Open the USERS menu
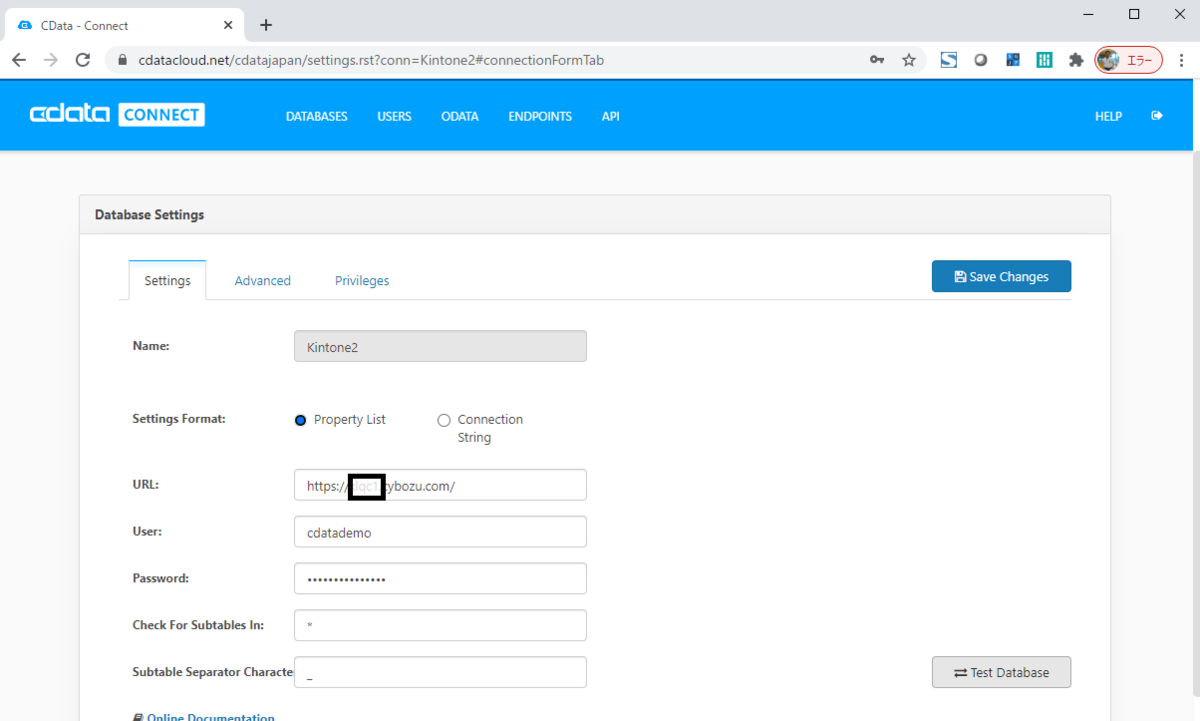This screenshot has height=721, width=1200. tap(394, 116)
